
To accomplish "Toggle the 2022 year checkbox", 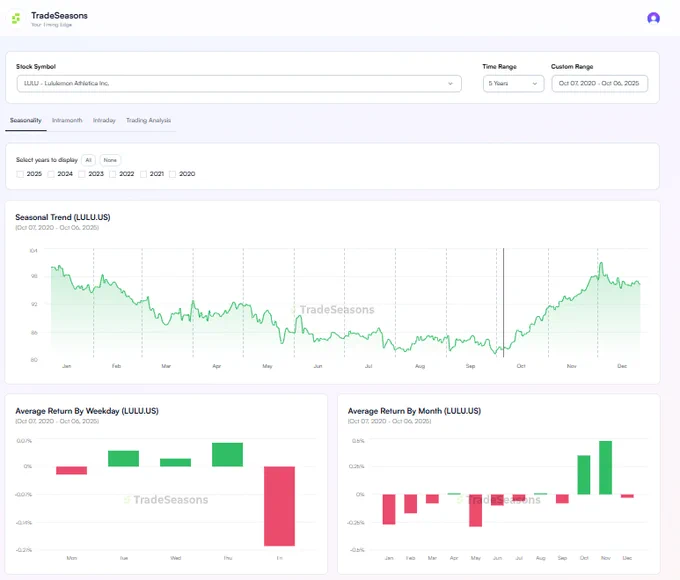I will 112,174.
